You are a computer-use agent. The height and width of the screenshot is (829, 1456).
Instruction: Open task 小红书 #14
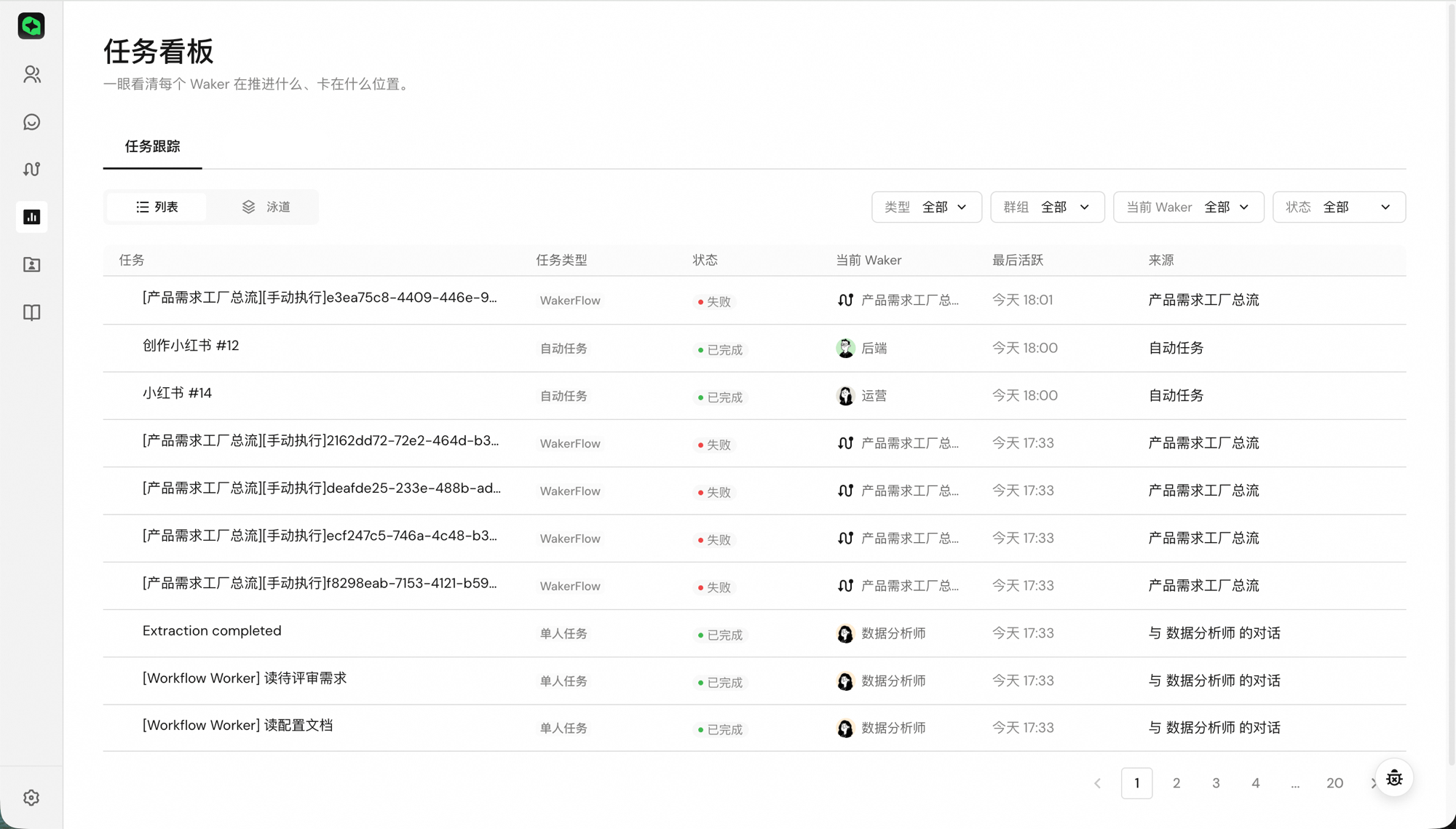click(177, 394)
